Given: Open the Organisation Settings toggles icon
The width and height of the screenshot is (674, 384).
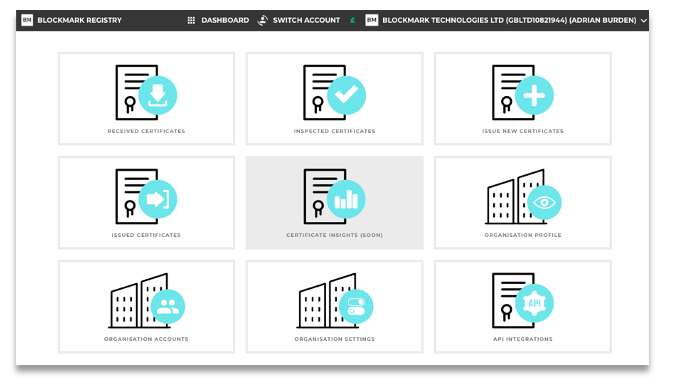Looking at the screenshot, I should pos(356,307).
